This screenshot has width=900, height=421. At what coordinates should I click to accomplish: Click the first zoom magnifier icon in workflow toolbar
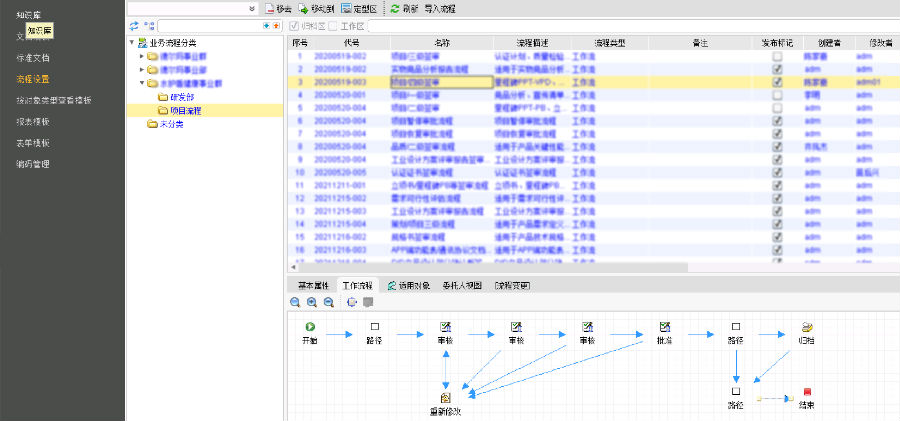(296, 301)
